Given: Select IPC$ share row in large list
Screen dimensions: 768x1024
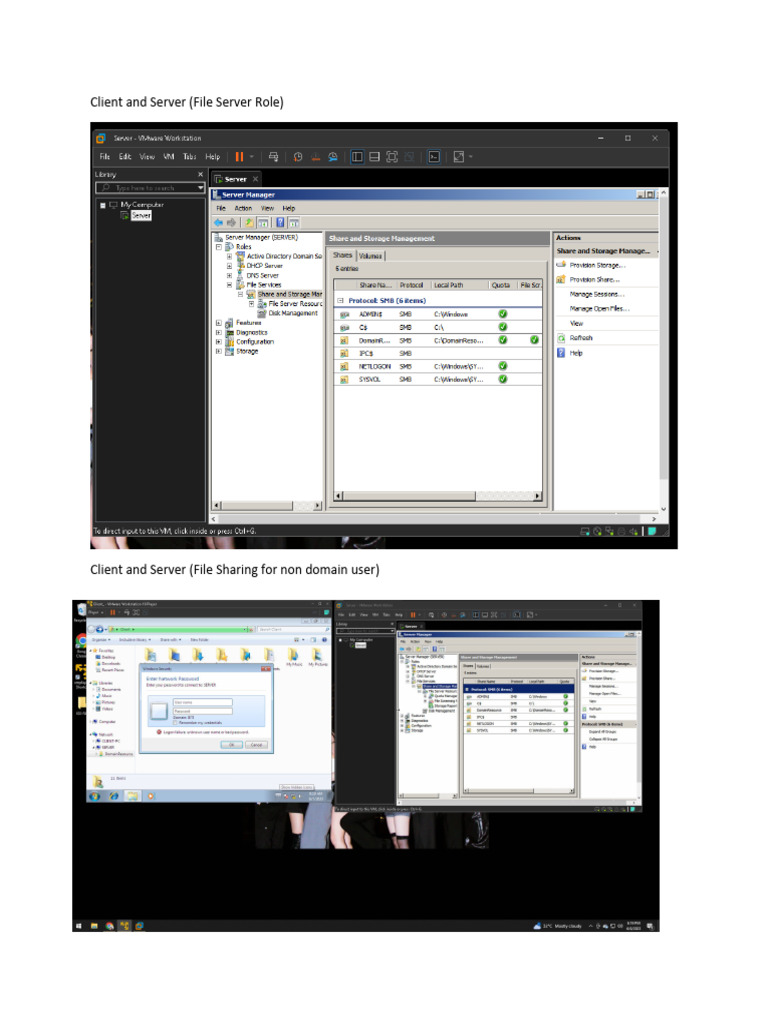Looking at the screenshot, I should (x=438, y=353).
